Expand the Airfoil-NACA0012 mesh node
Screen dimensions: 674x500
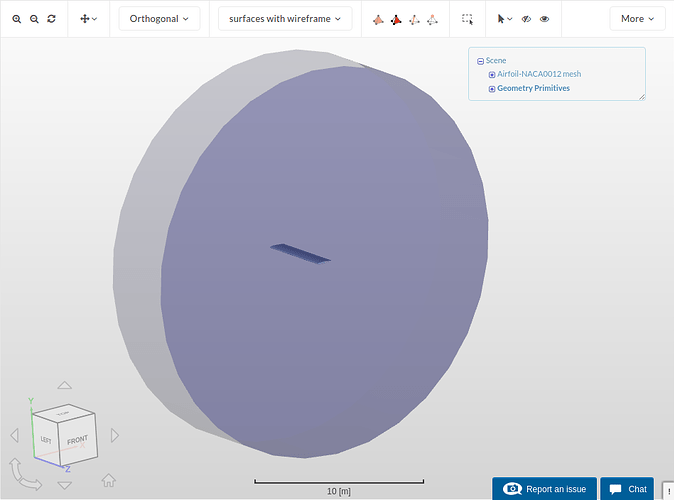coord(492,75)
